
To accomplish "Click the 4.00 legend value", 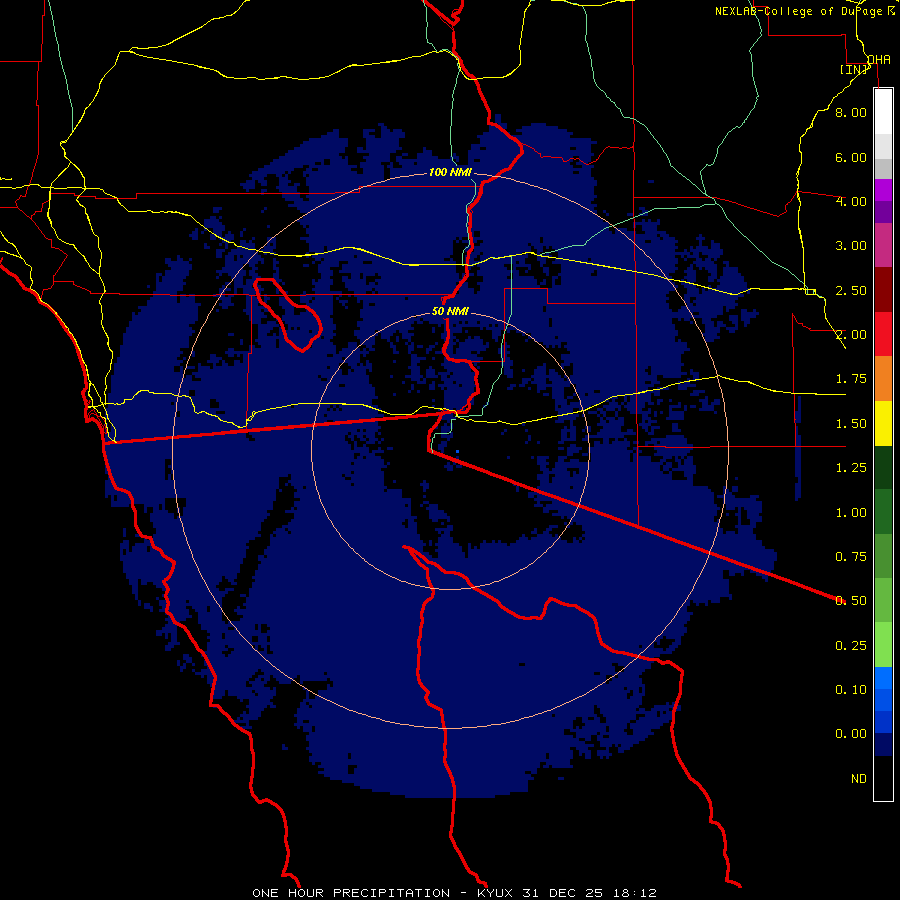I will tap(851, 201).
